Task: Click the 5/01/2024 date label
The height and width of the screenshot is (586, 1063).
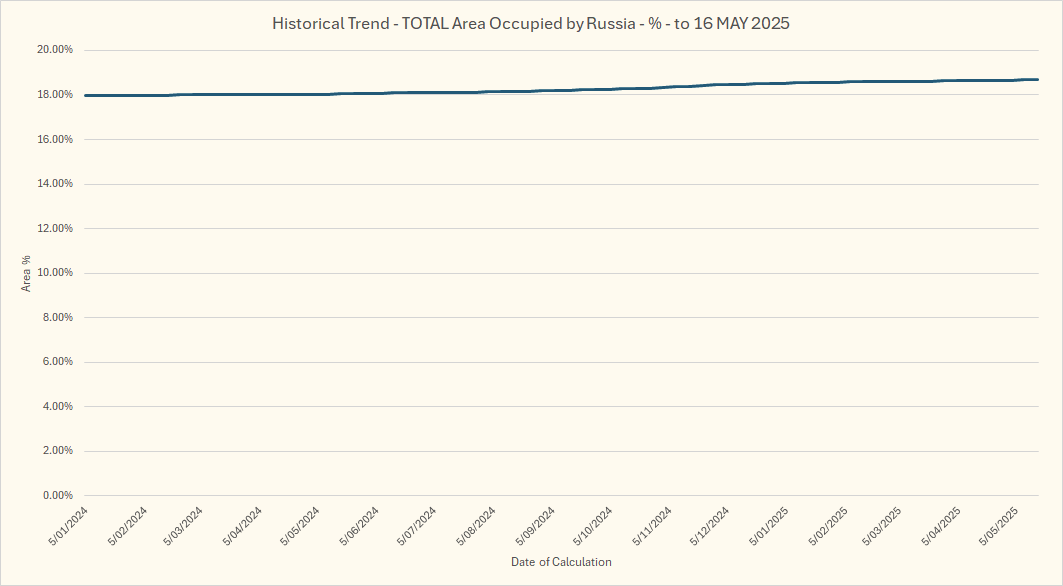Action: pos(71,526)
